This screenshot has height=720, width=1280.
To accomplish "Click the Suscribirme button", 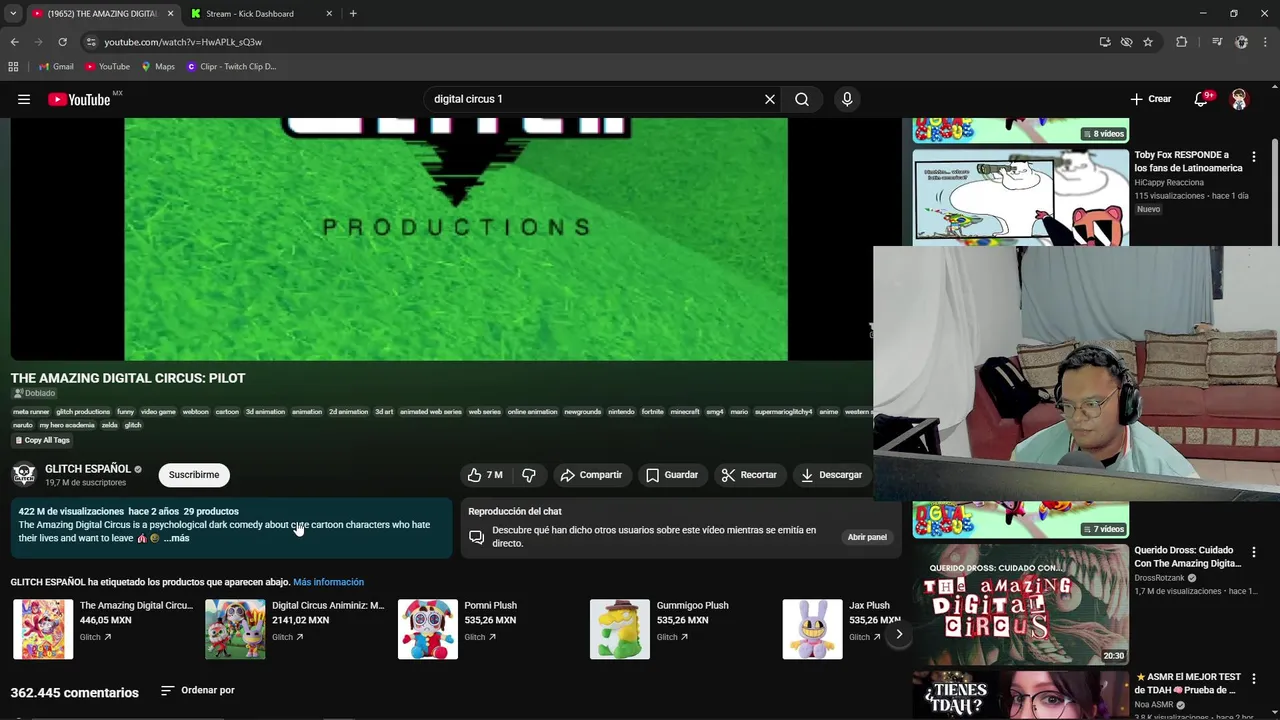I will pos(194,475).
